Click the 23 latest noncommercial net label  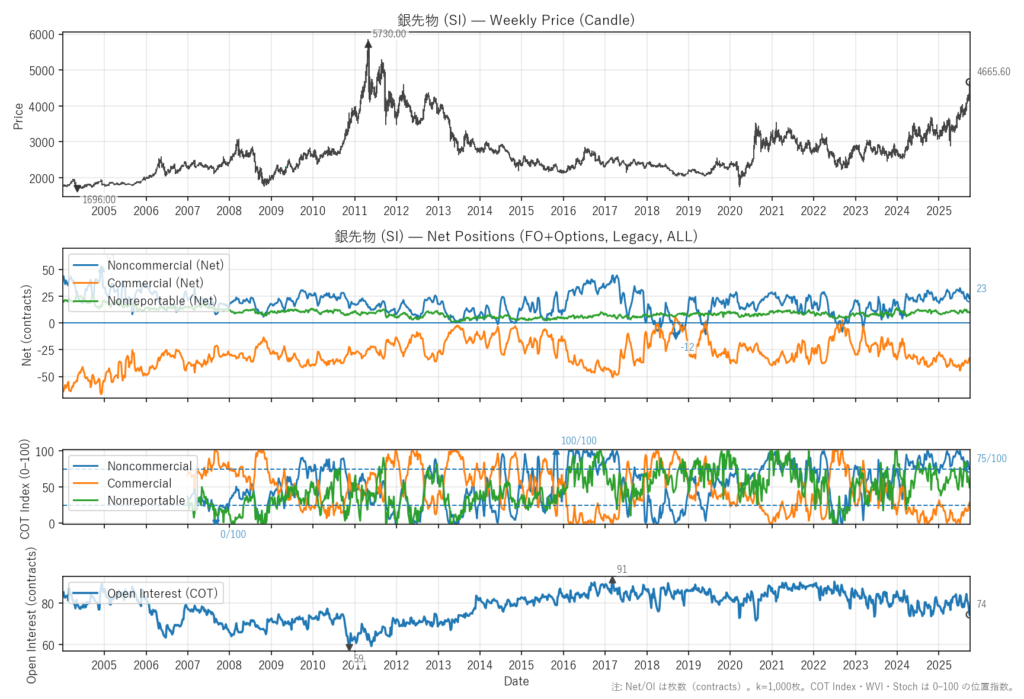pyautogui.click(x=981, y=289)
